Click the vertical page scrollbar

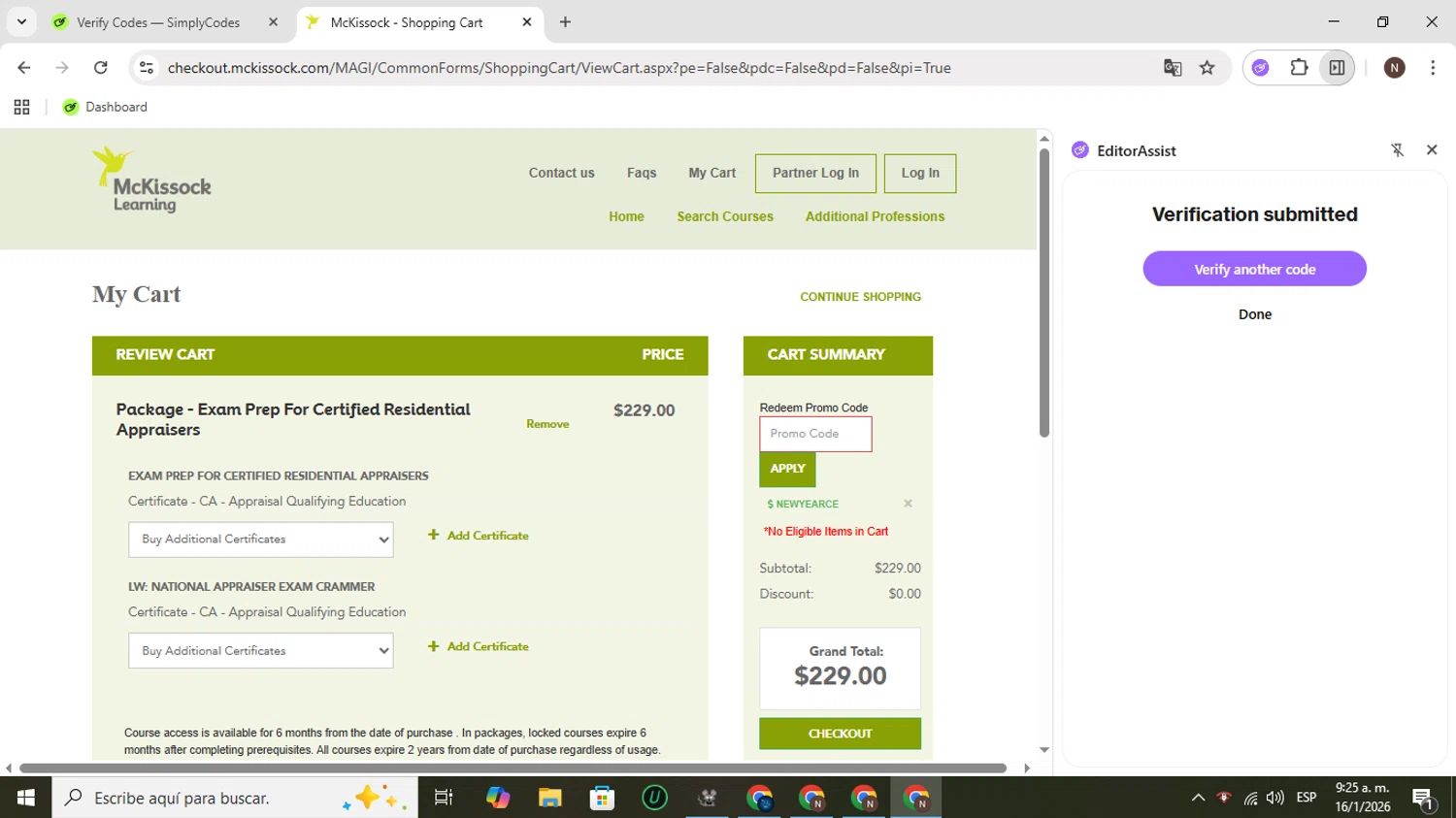1044,292
